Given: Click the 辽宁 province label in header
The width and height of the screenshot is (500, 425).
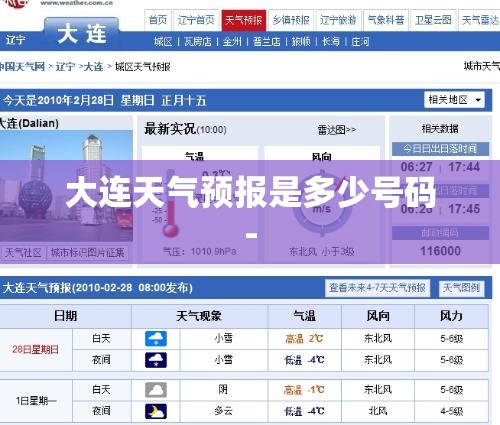Looking at the screenshot, I should tap(15, 40).
